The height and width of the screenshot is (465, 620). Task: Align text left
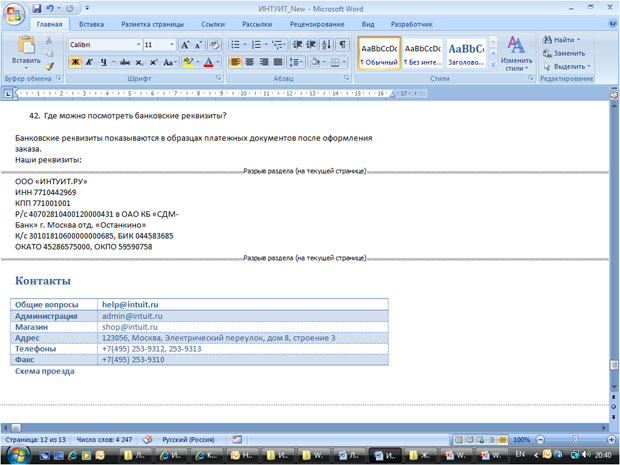235,62
